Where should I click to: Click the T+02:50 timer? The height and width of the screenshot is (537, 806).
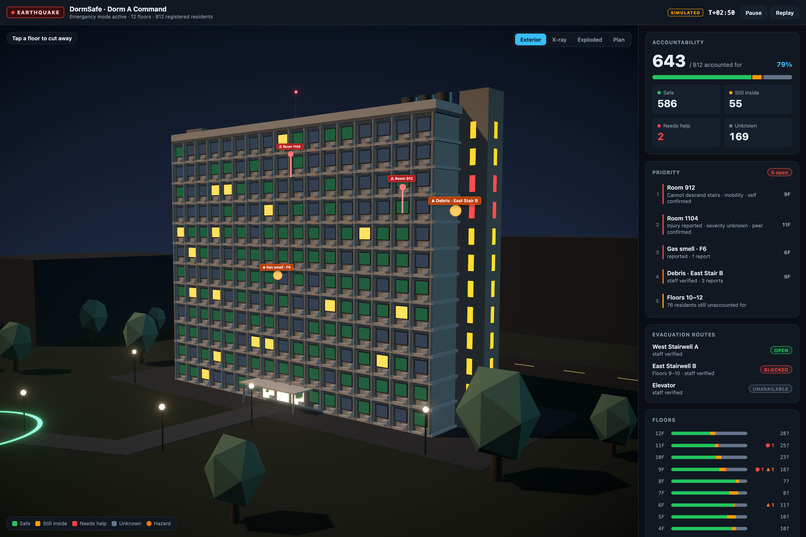point(722,13)
